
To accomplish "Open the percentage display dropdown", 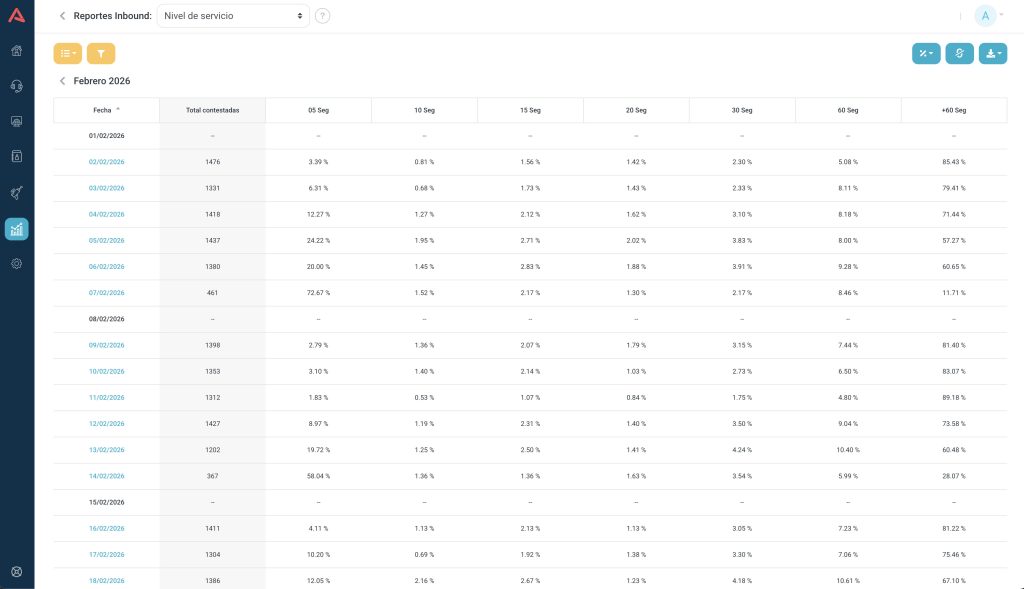I will point(926,54).
